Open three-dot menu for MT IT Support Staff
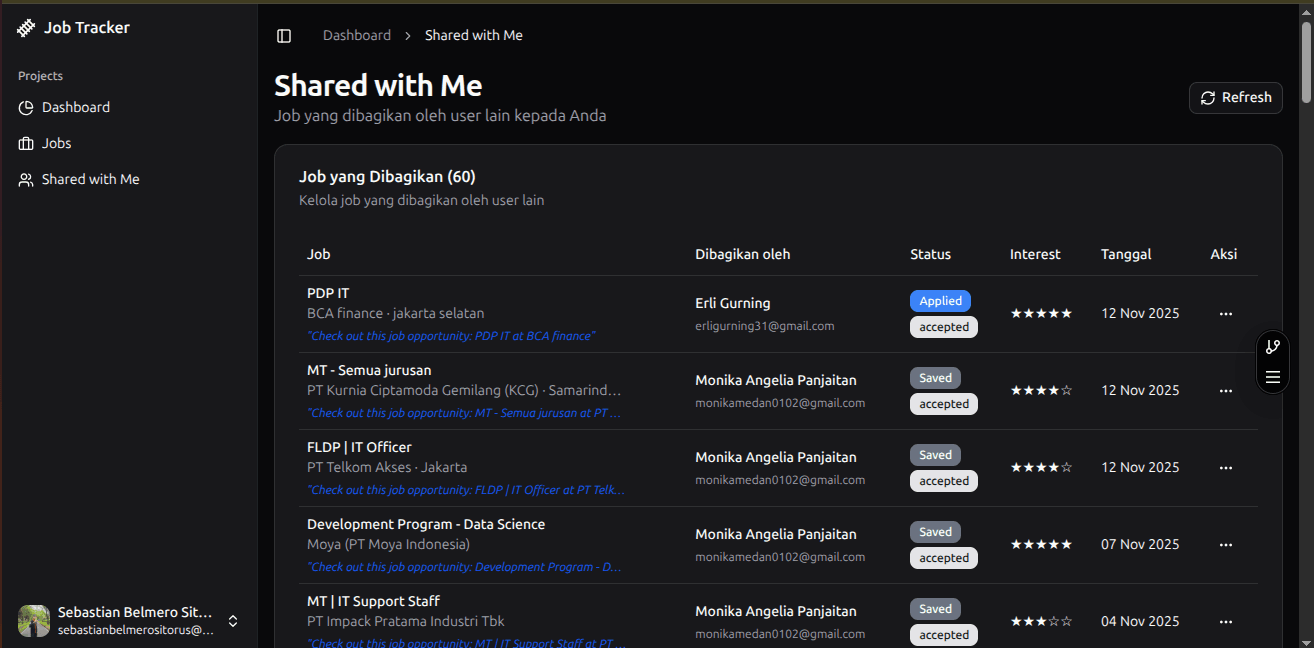Screen dimensions: 1314x648 click(x=1226, y=622)
